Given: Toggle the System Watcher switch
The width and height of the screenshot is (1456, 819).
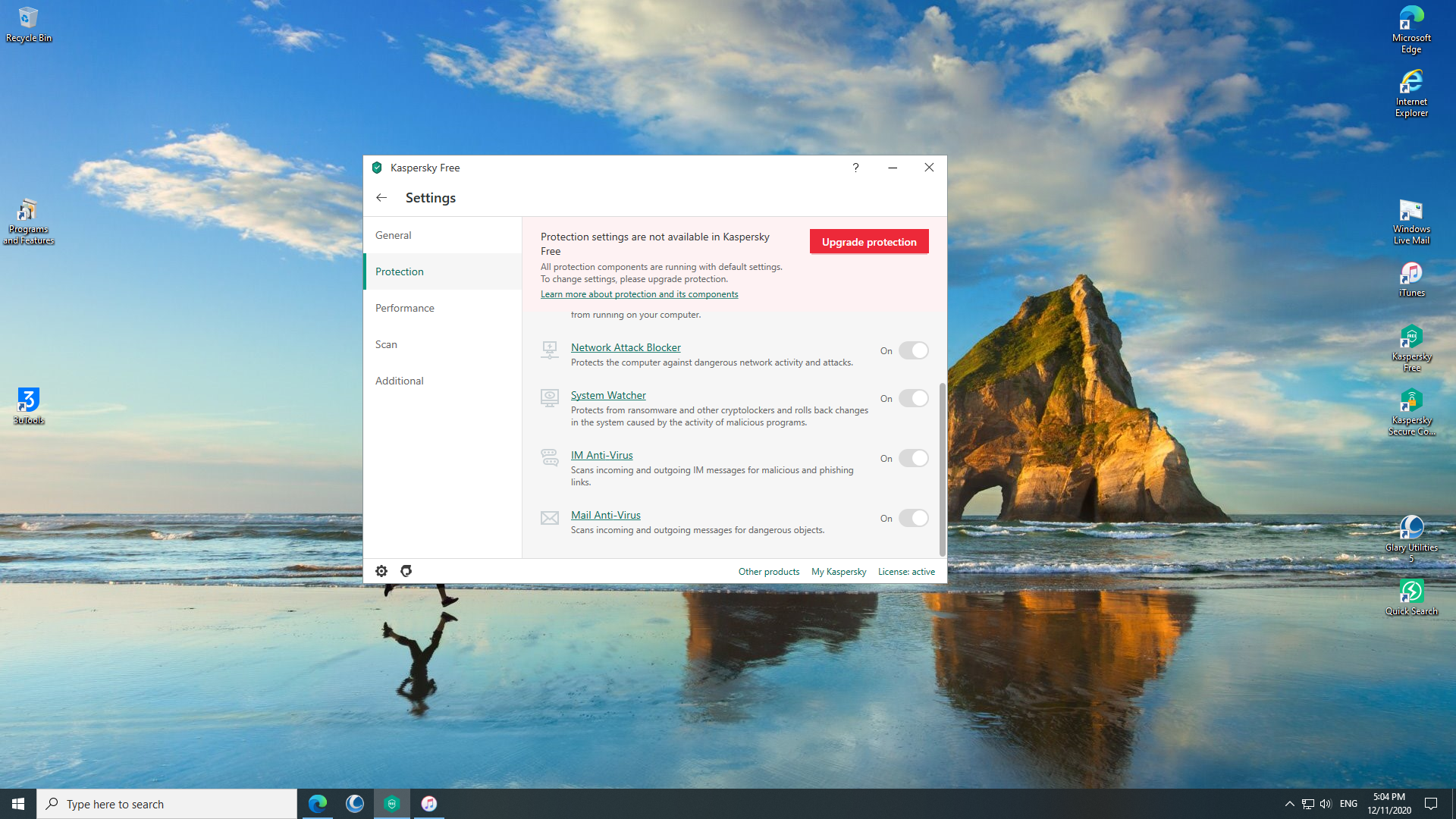Looking at the screenshot, I should pos(913,398).
